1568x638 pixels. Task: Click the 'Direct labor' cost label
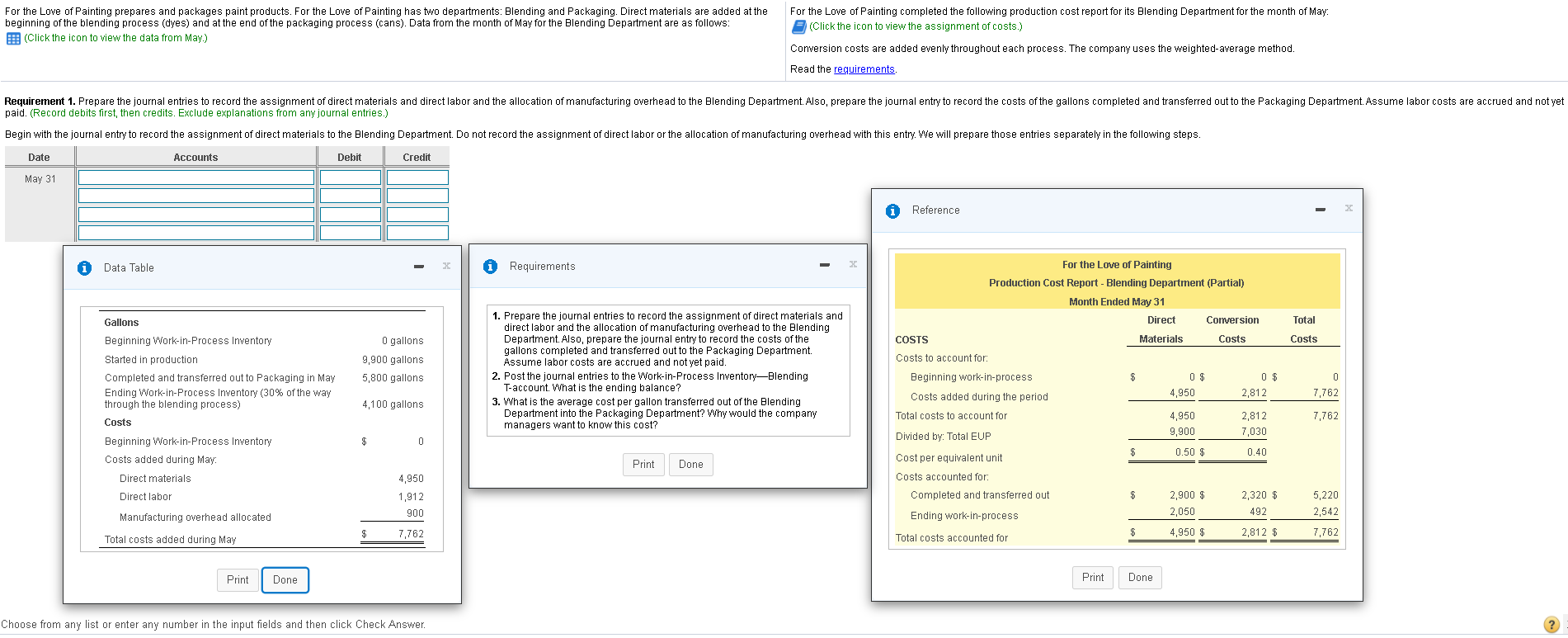146,497
